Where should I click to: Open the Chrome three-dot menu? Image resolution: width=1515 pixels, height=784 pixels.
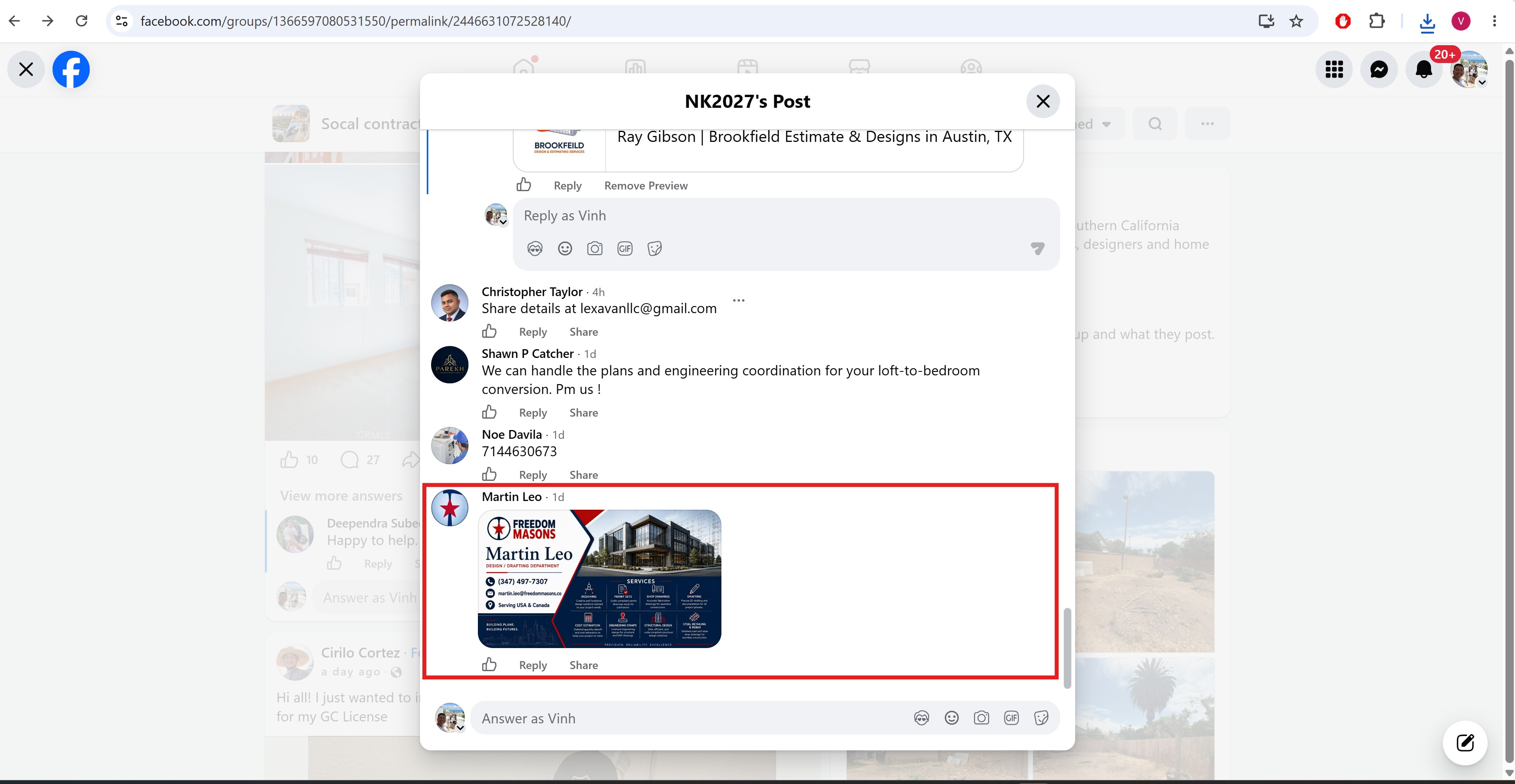coord(1494,21)
